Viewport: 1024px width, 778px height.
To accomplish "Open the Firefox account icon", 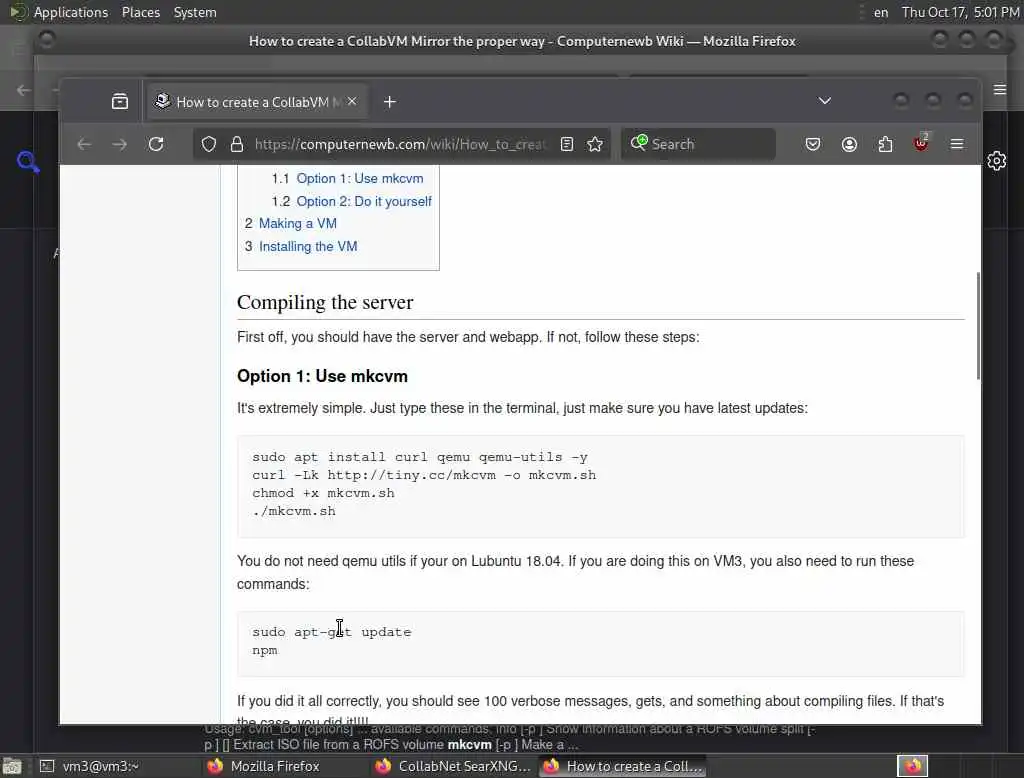I will 849,144.
